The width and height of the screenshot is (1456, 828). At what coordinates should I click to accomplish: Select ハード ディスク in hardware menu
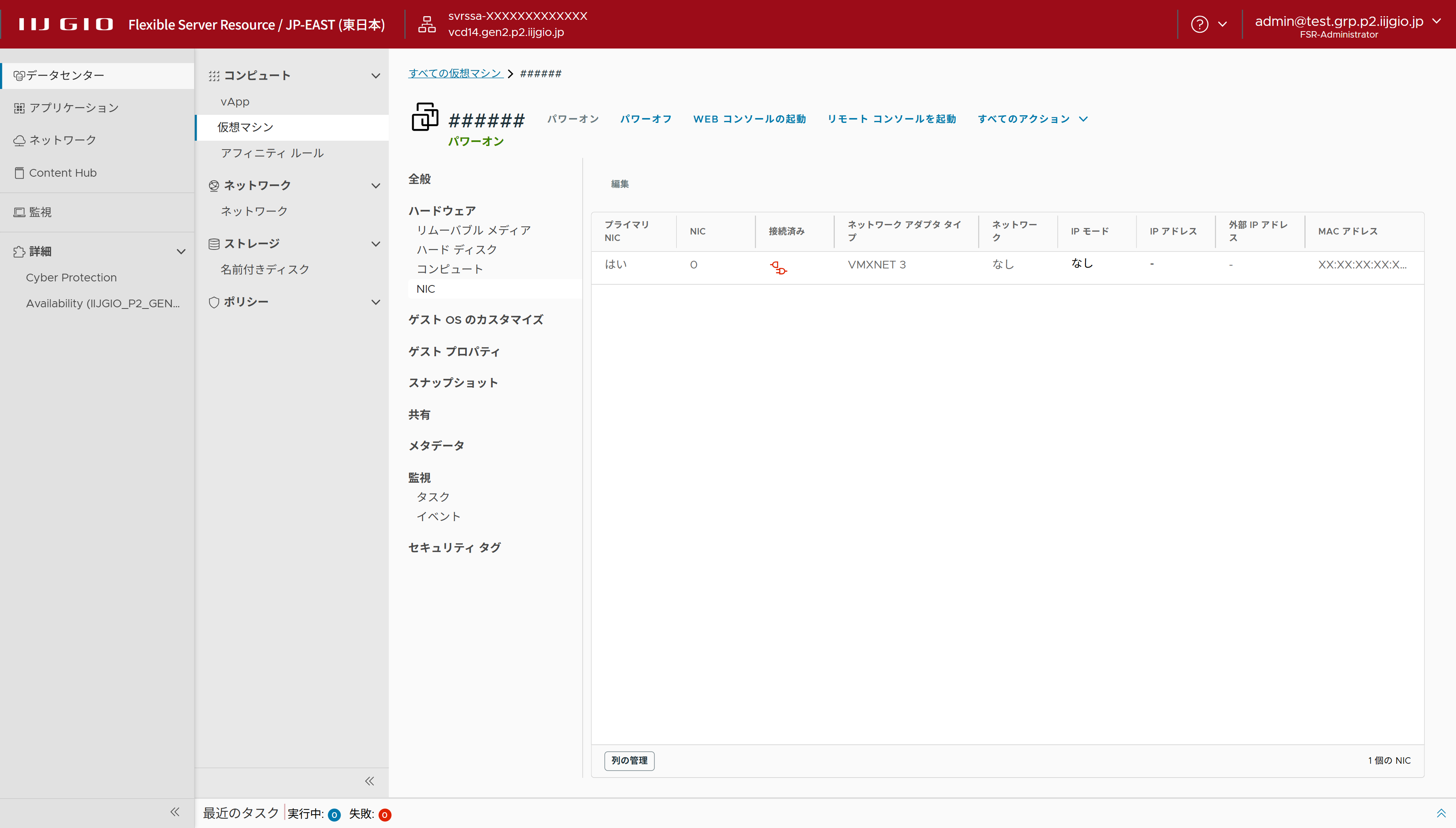tap(457, 249)
